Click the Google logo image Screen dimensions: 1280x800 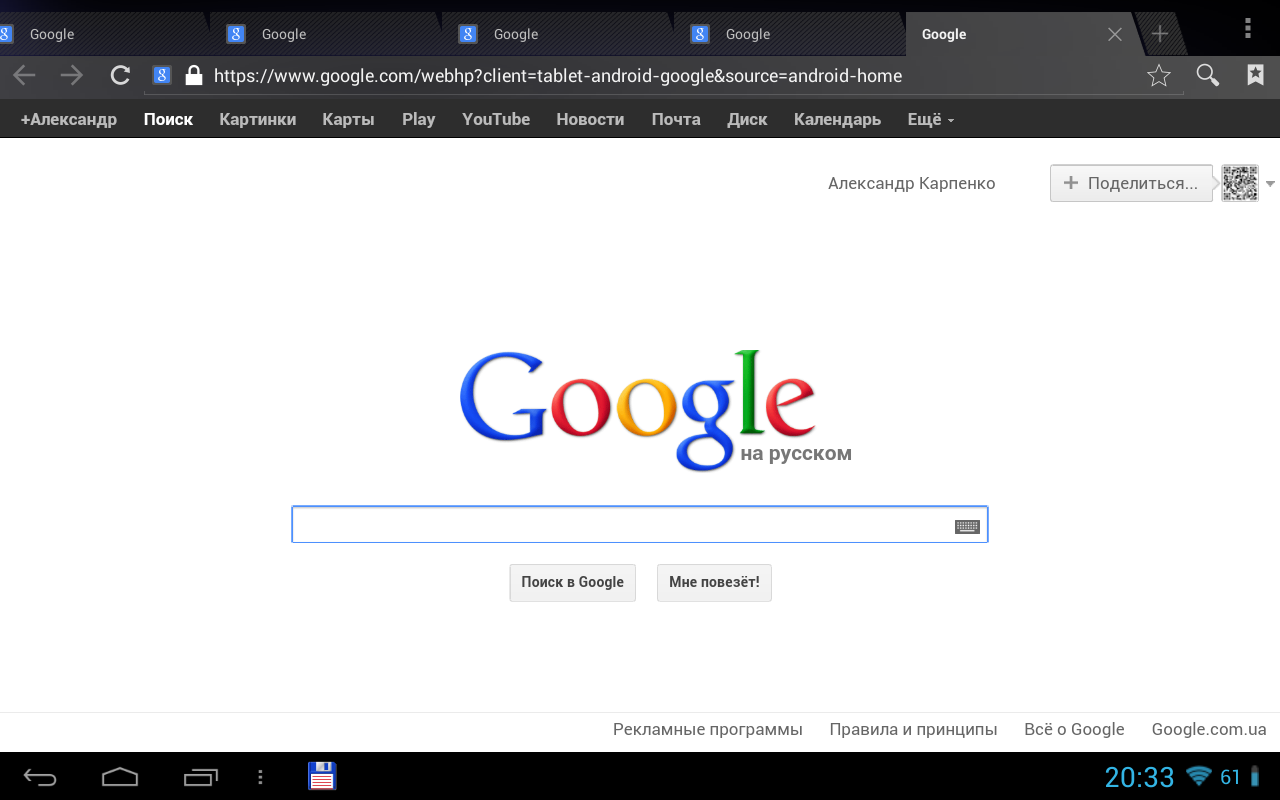(x=638, y=410)
